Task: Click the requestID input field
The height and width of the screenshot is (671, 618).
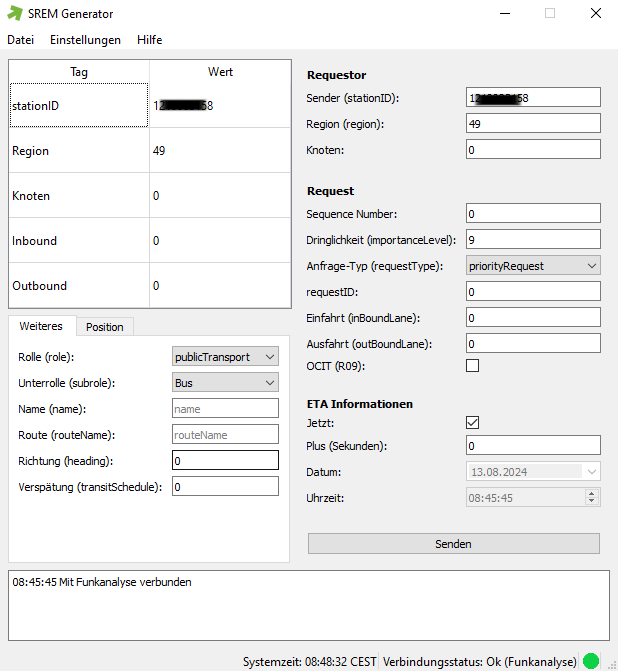Action: click(533, 292)
